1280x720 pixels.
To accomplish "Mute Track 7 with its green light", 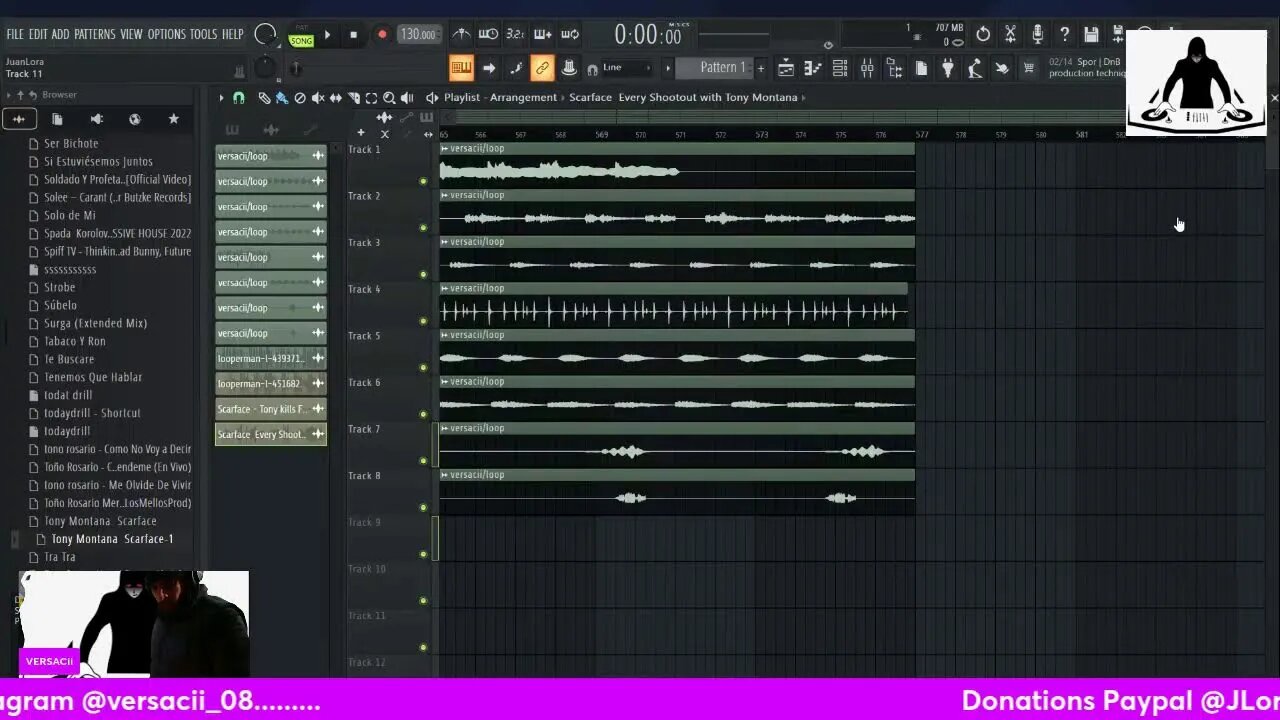I will point(423,461).
